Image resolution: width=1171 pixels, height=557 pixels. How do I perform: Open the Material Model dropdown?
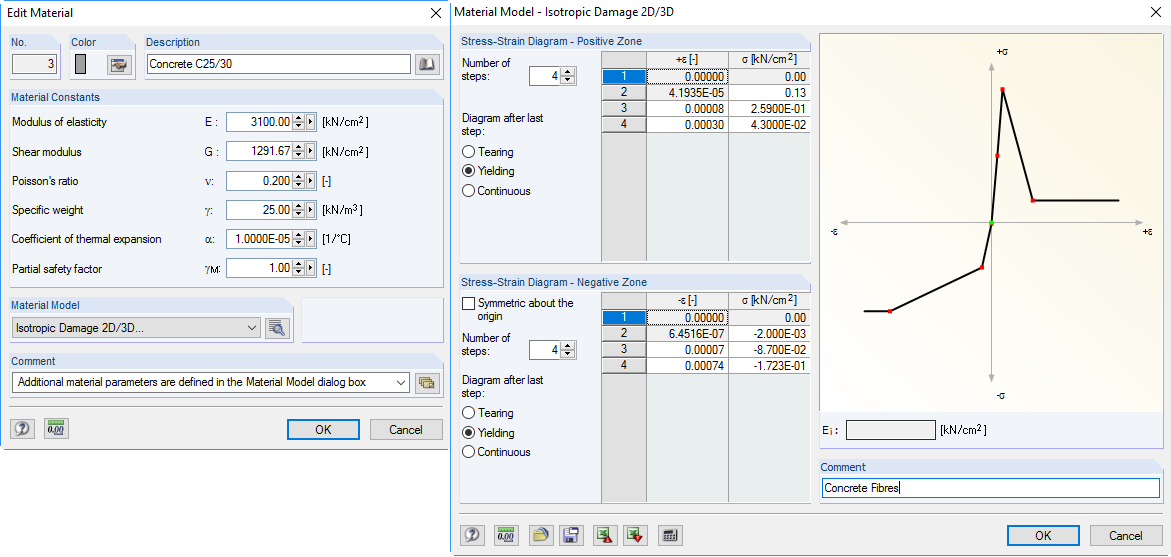click(x=137, y=328)
